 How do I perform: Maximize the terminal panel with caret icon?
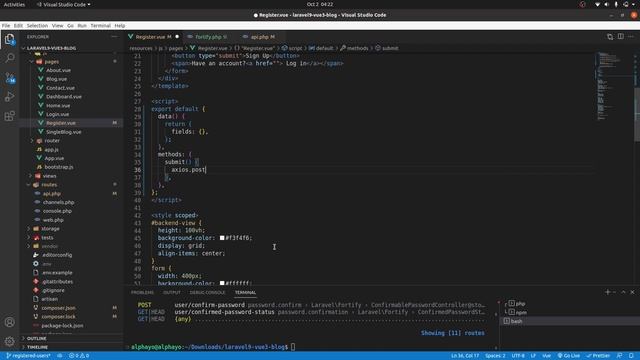point(623,292)
